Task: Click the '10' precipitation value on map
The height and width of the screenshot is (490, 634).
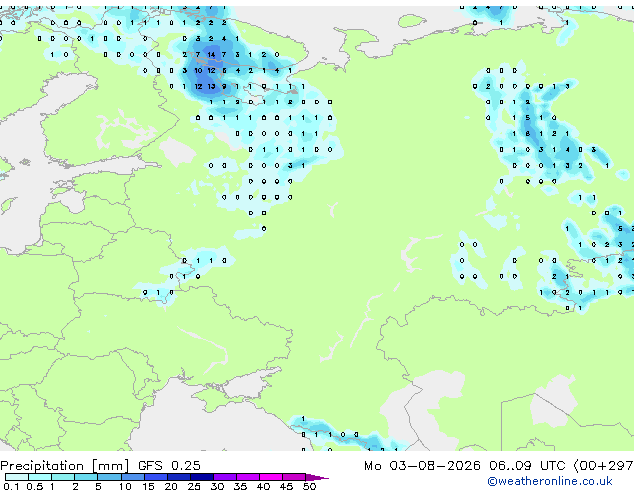Action: [x=198, y=70]
